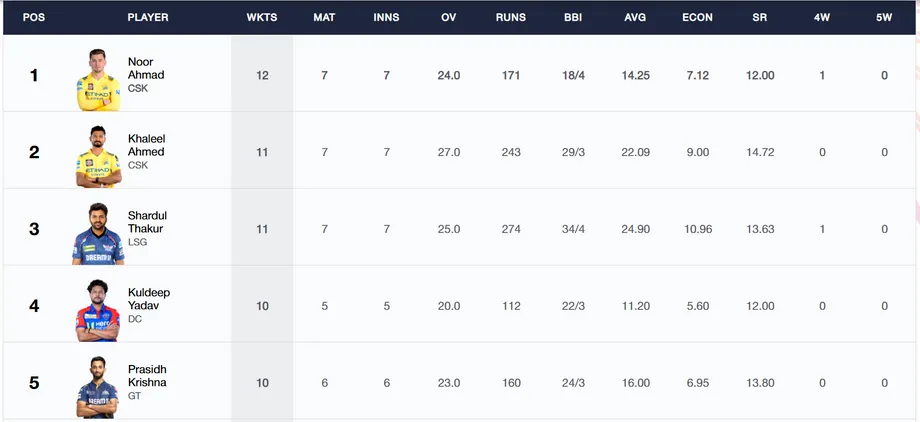
Task: Click the MAT column header
Action: (x=324, y=18)
